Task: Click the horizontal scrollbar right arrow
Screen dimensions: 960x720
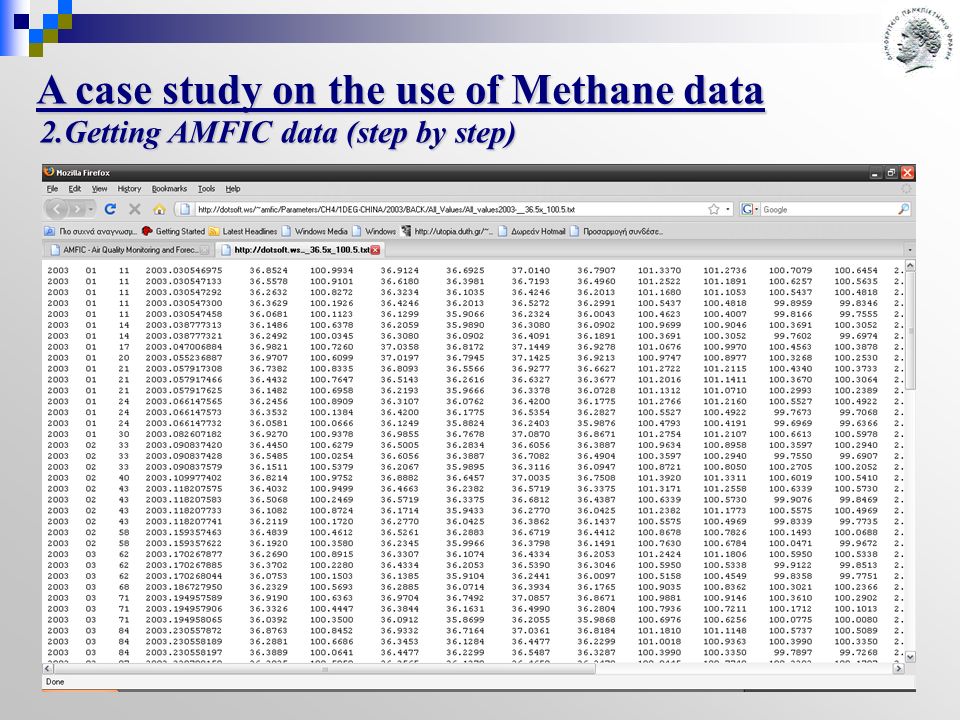Action: 898,669
